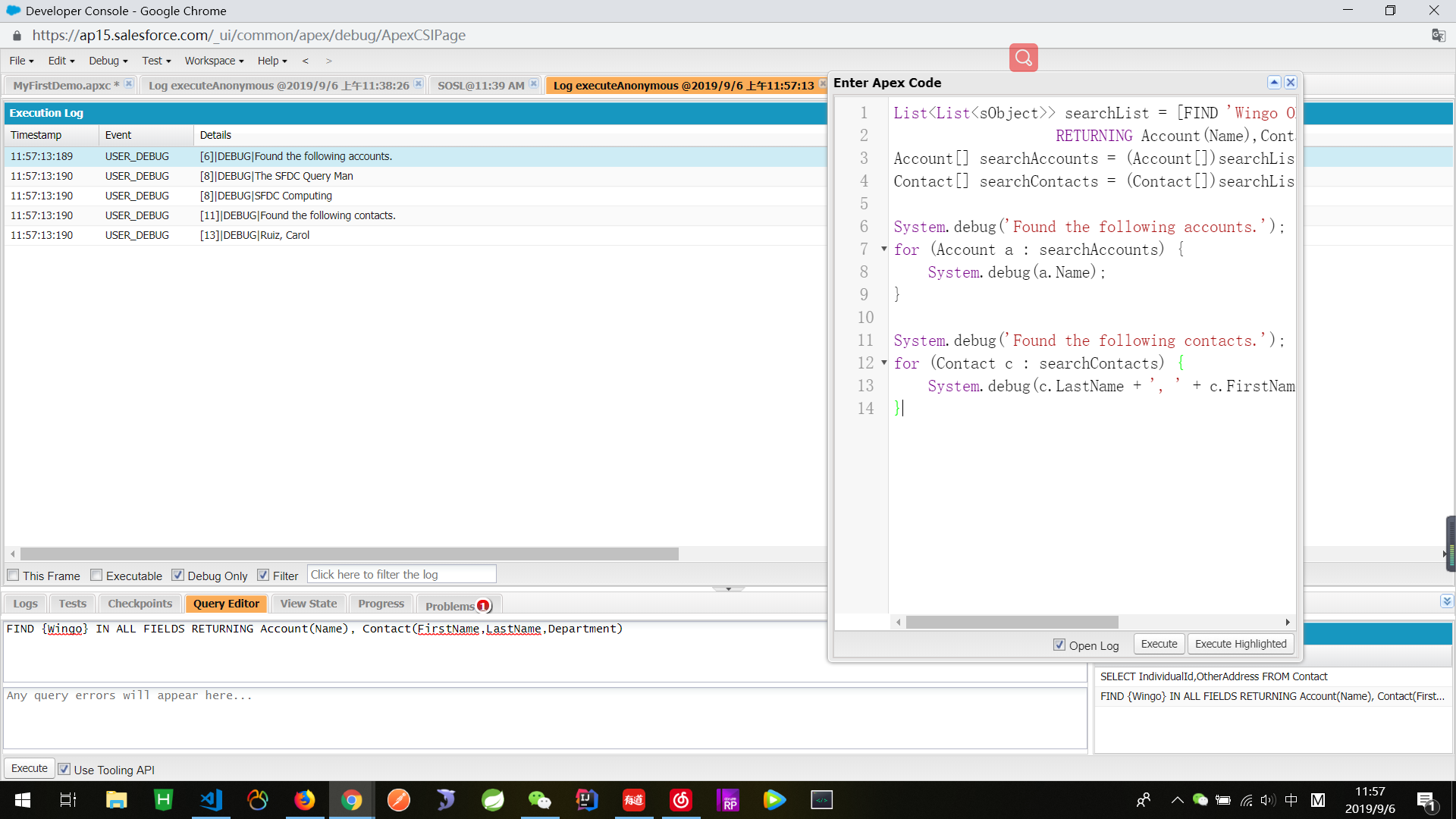Screen dimensions: 1456x819
Task: Open the Workspace menu
Action: pos(214,61)
